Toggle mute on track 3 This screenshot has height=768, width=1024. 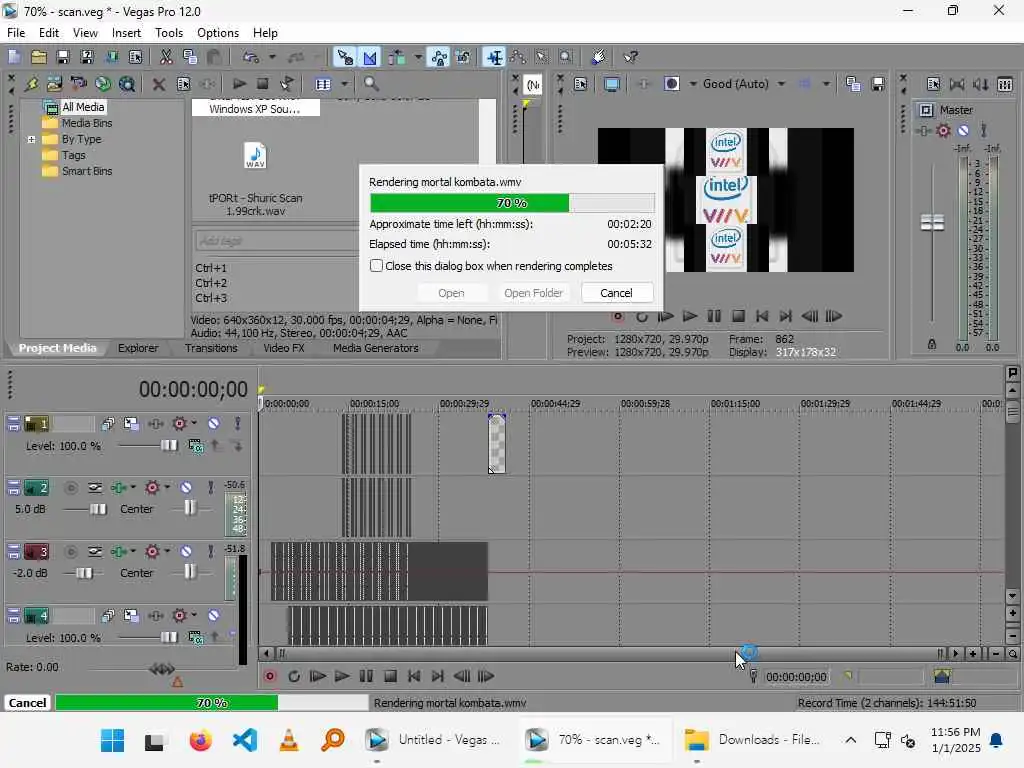click(x=186, y=551)
